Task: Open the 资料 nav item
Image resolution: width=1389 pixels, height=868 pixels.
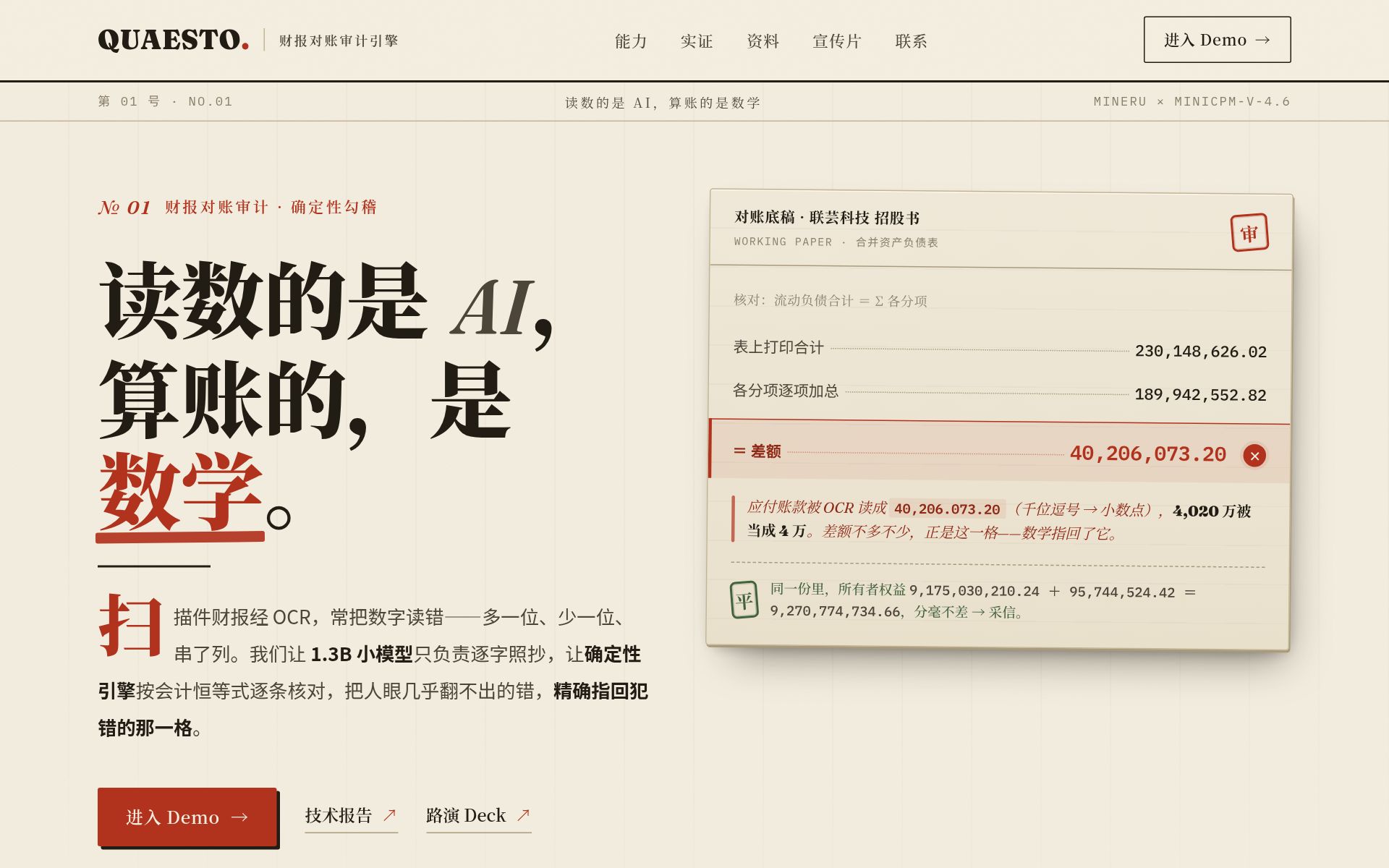Action: point(763,41)
